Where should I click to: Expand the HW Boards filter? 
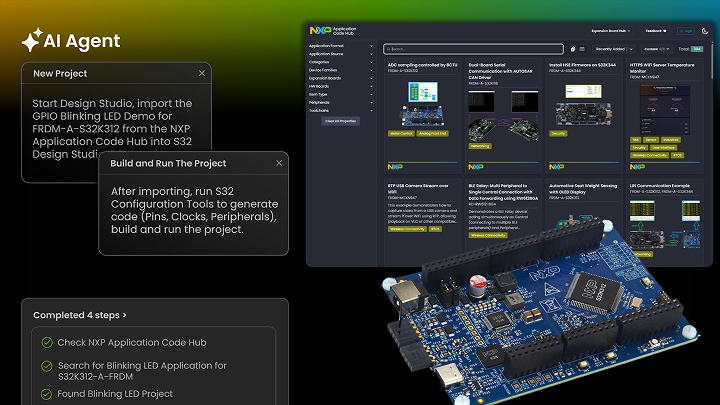pos(341,86)
